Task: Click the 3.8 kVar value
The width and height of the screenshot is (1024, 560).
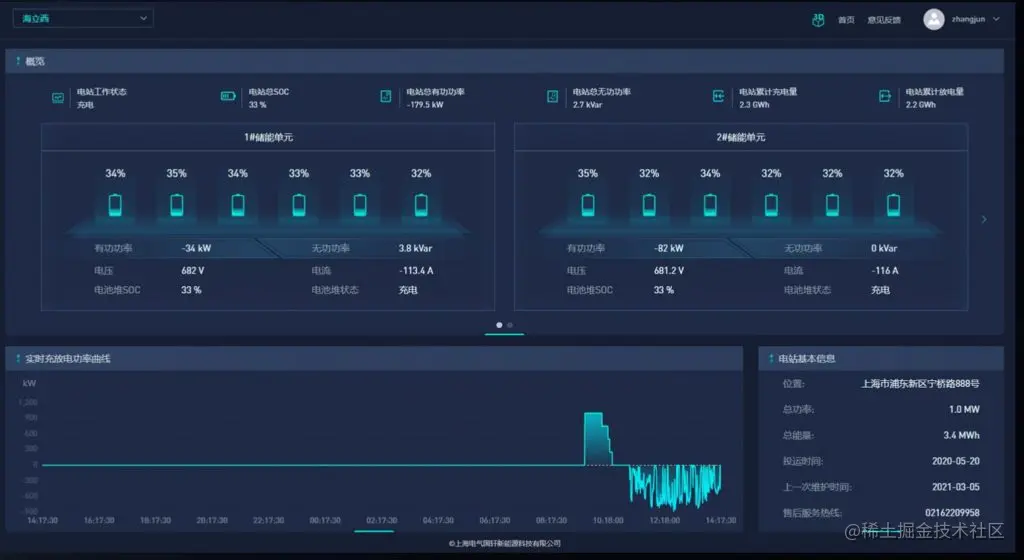Action: tap(415, 248)
